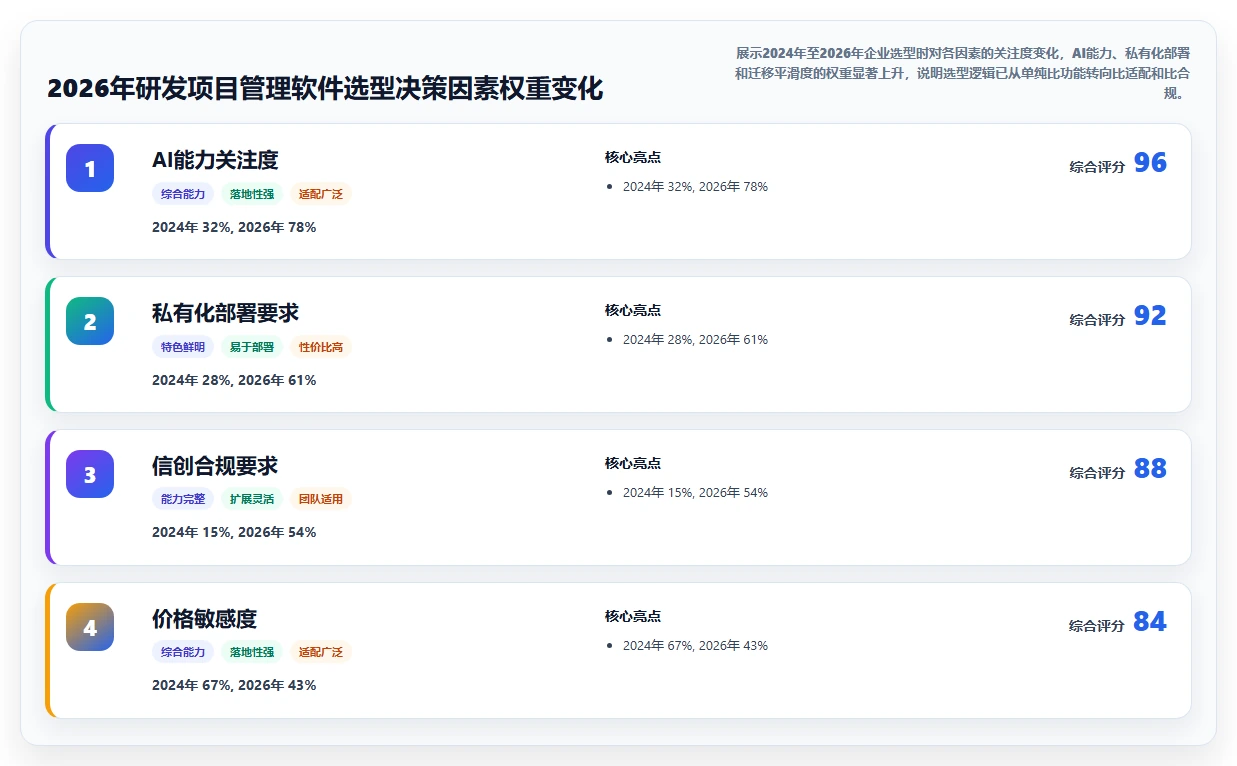Click the score value 96
The image size is (1237, 766).
pos(1150,163)
